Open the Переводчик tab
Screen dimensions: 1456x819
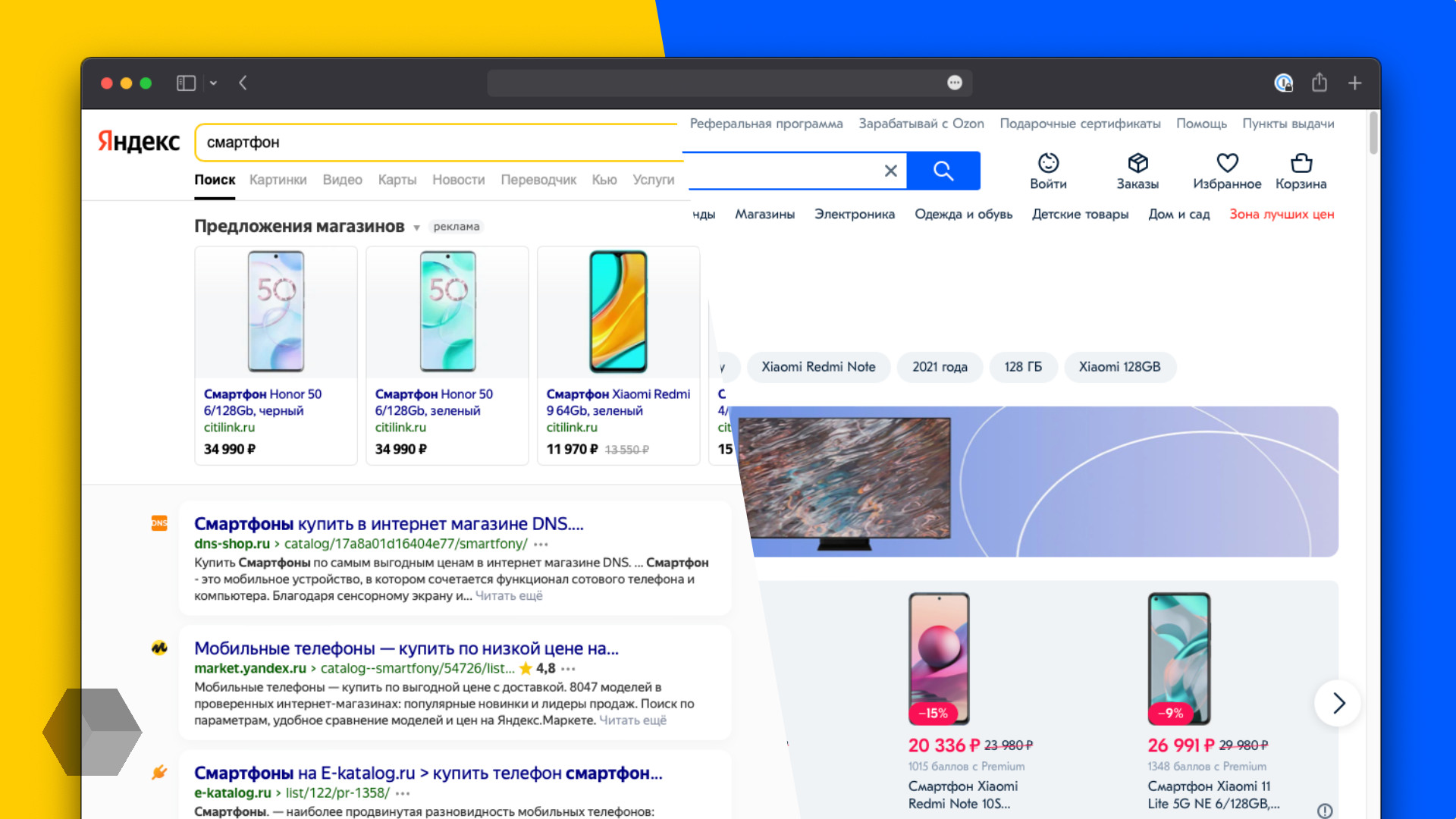[x=538, y=180]
